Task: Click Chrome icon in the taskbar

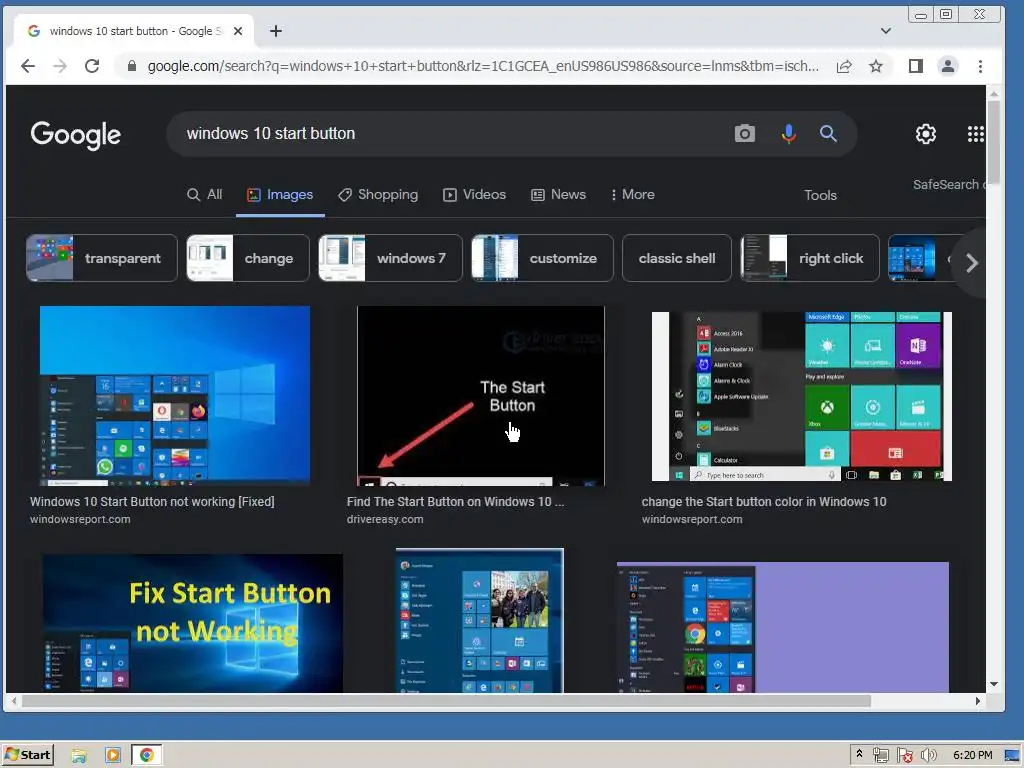Action: 147,756
